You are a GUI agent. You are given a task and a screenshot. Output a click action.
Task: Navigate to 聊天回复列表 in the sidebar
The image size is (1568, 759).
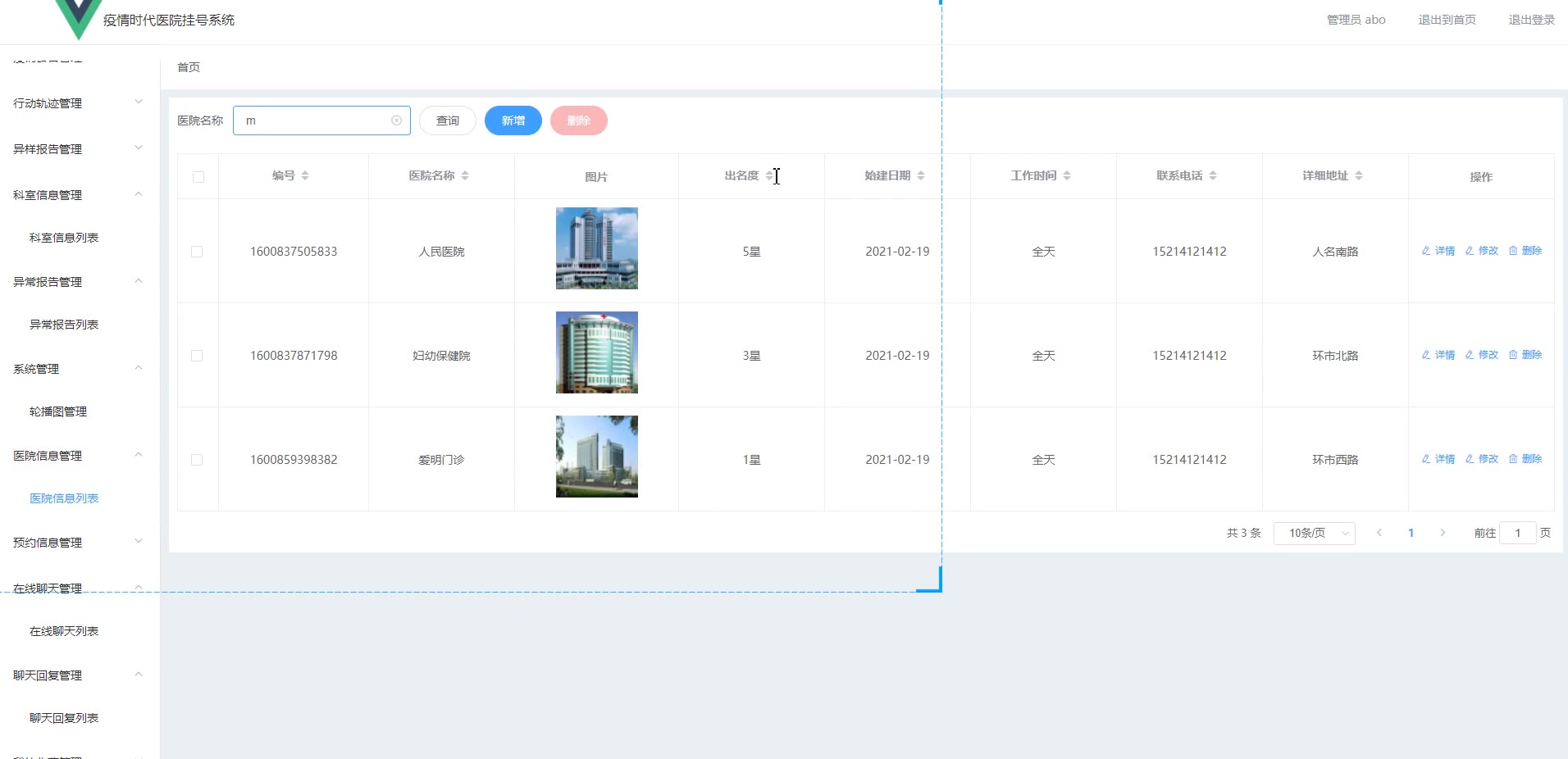(x=64, y=718)
